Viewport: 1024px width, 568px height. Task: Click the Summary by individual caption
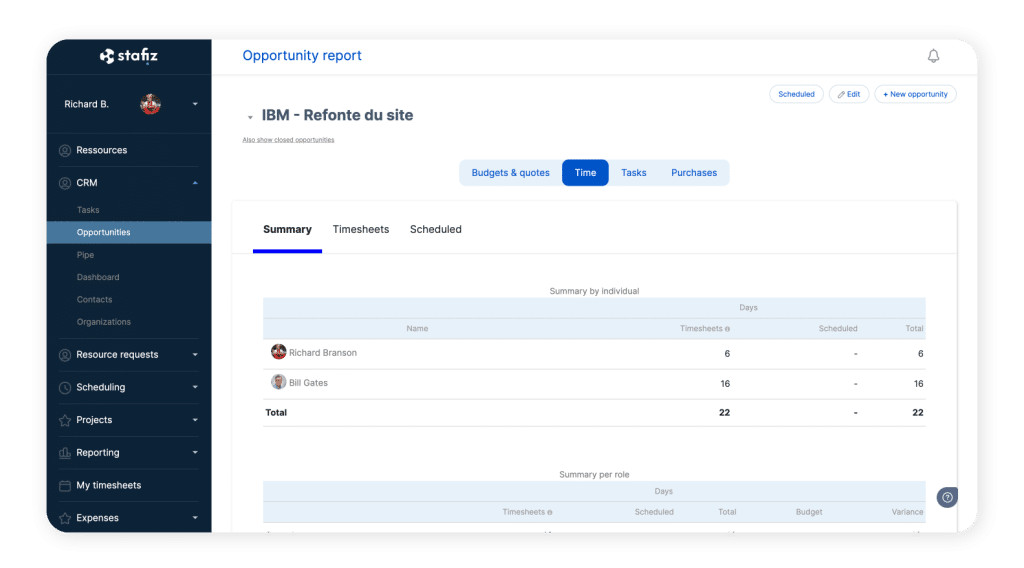[x=594, y=291]
